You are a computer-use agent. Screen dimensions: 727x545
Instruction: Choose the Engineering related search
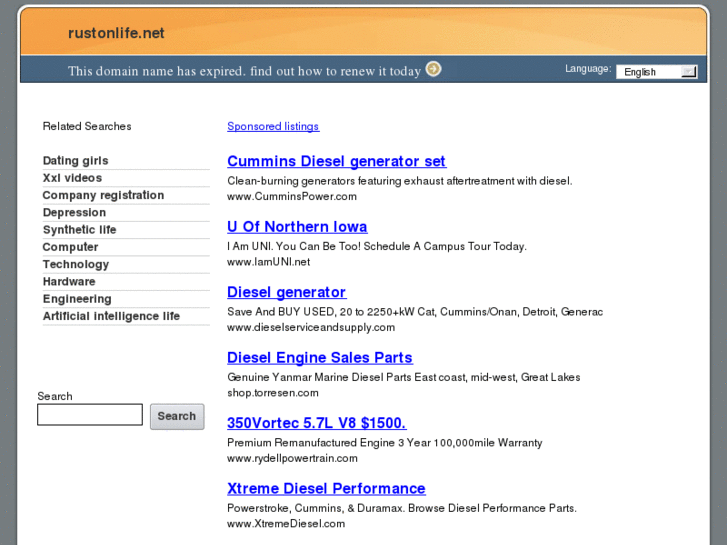tap(77, 299)
